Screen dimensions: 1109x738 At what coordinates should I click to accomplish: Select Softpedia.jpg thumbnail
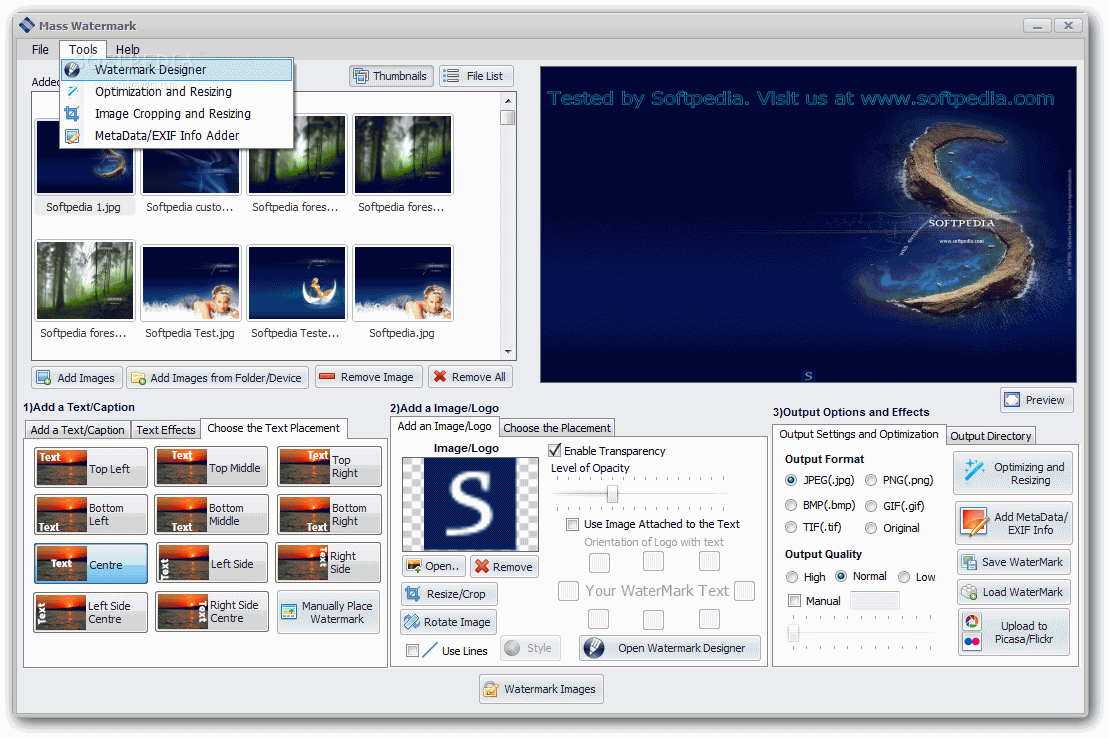(x=402, y=292)
